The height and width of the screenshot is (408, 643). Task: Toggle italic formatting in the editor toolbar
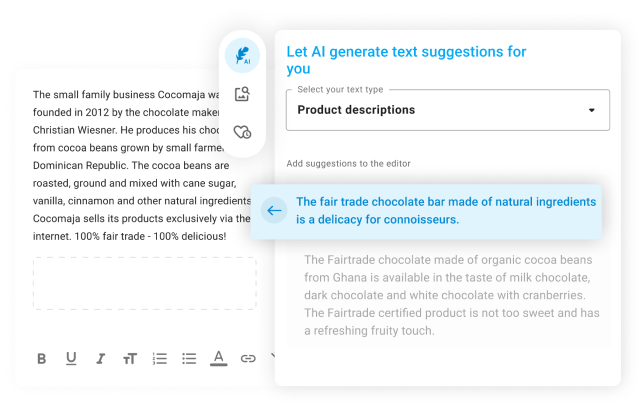pos(100,359)
